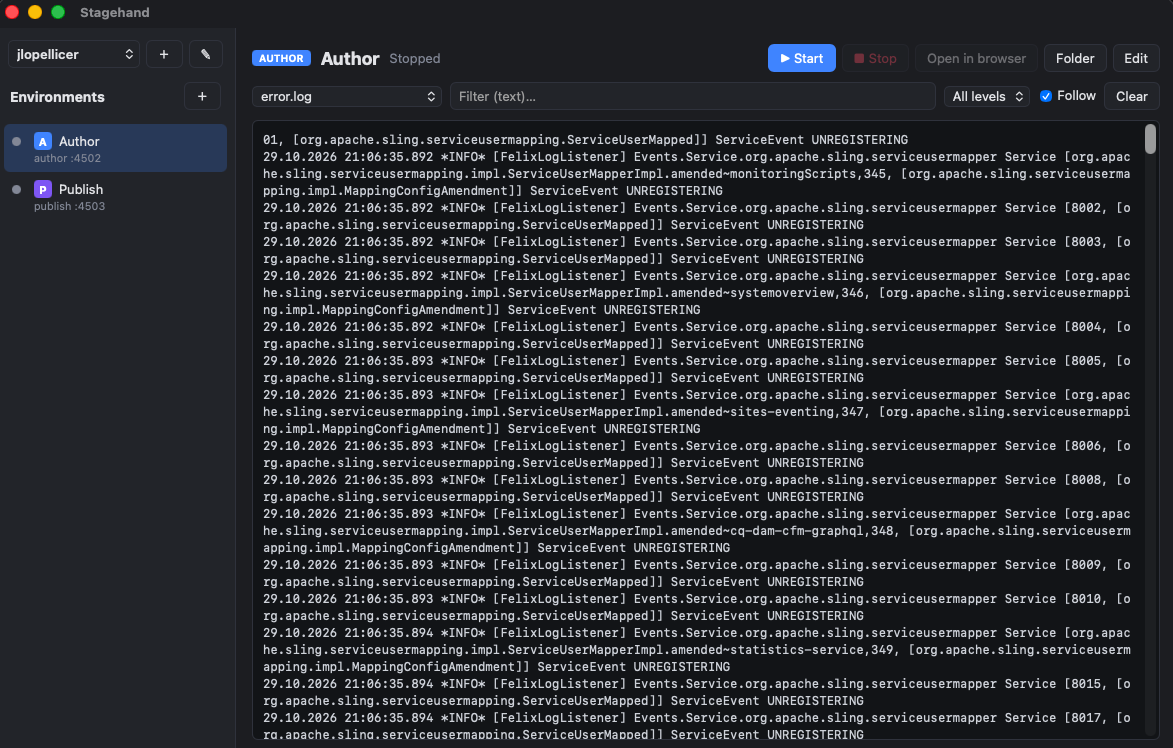The height and width of the screenshot is (748, 1173).
Task: Start the Author instance
Action: (x=801, y=58)
